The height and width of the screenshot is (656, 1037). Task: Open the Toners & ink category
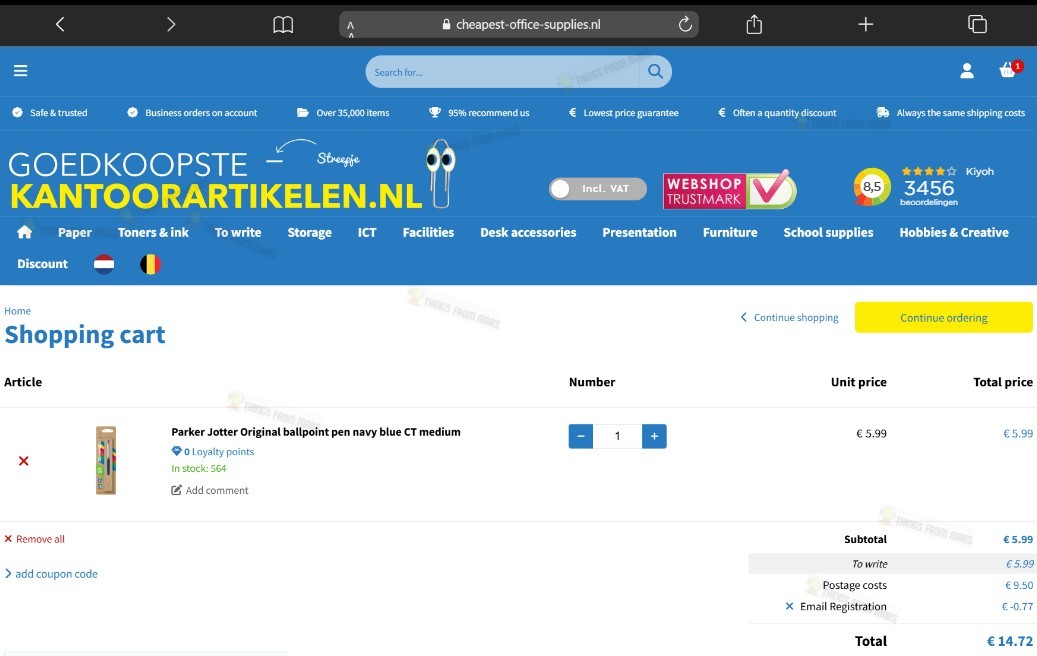pos(153,233)
